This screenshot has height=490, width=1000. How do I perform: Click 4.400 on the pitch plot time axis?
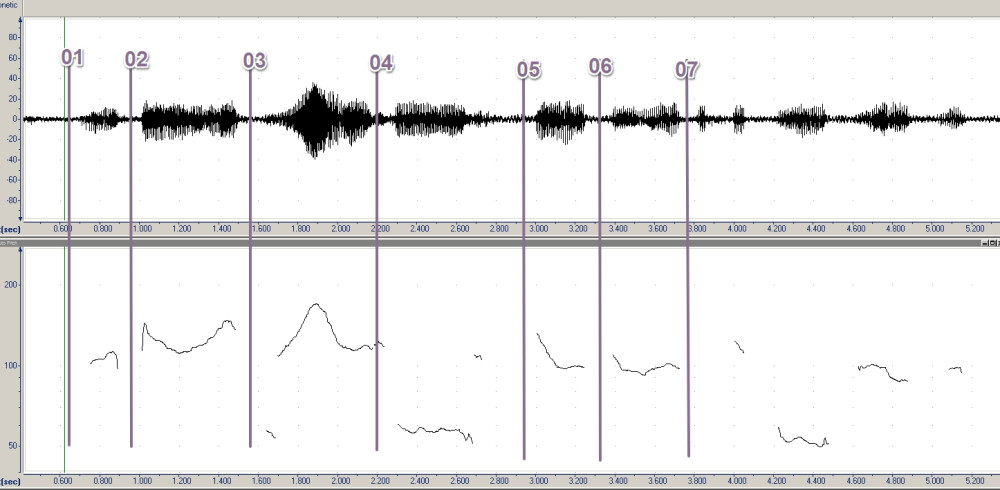[x=816, y=480]
